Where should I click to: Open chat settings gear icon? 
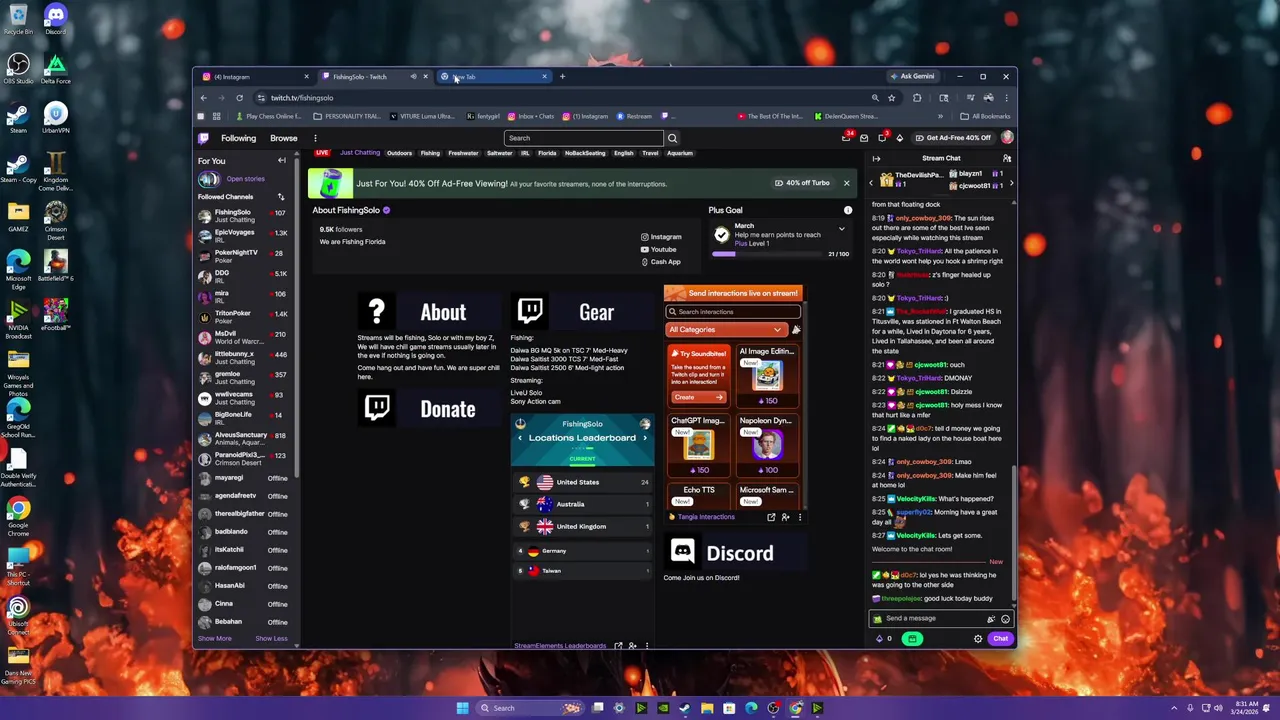coord(978,639)
